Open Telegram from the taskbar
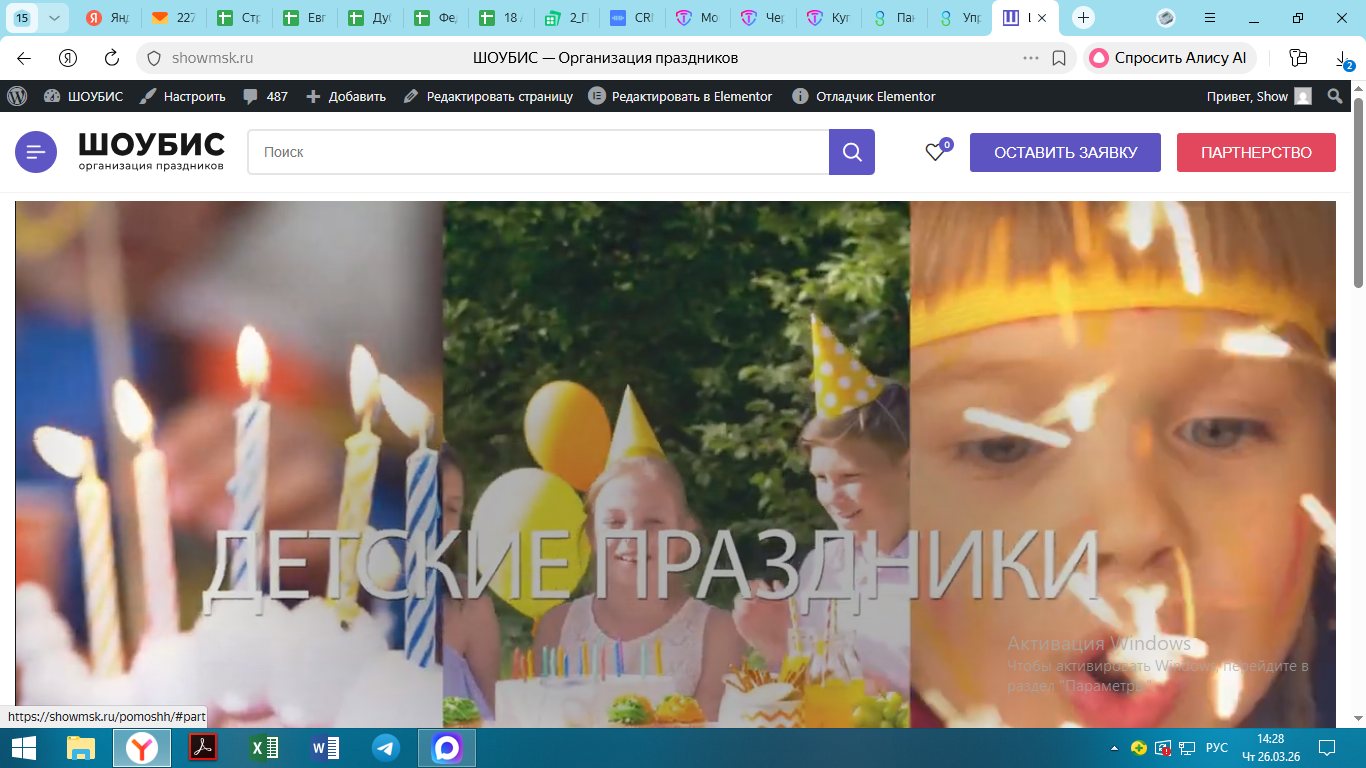 coord(386,748)
